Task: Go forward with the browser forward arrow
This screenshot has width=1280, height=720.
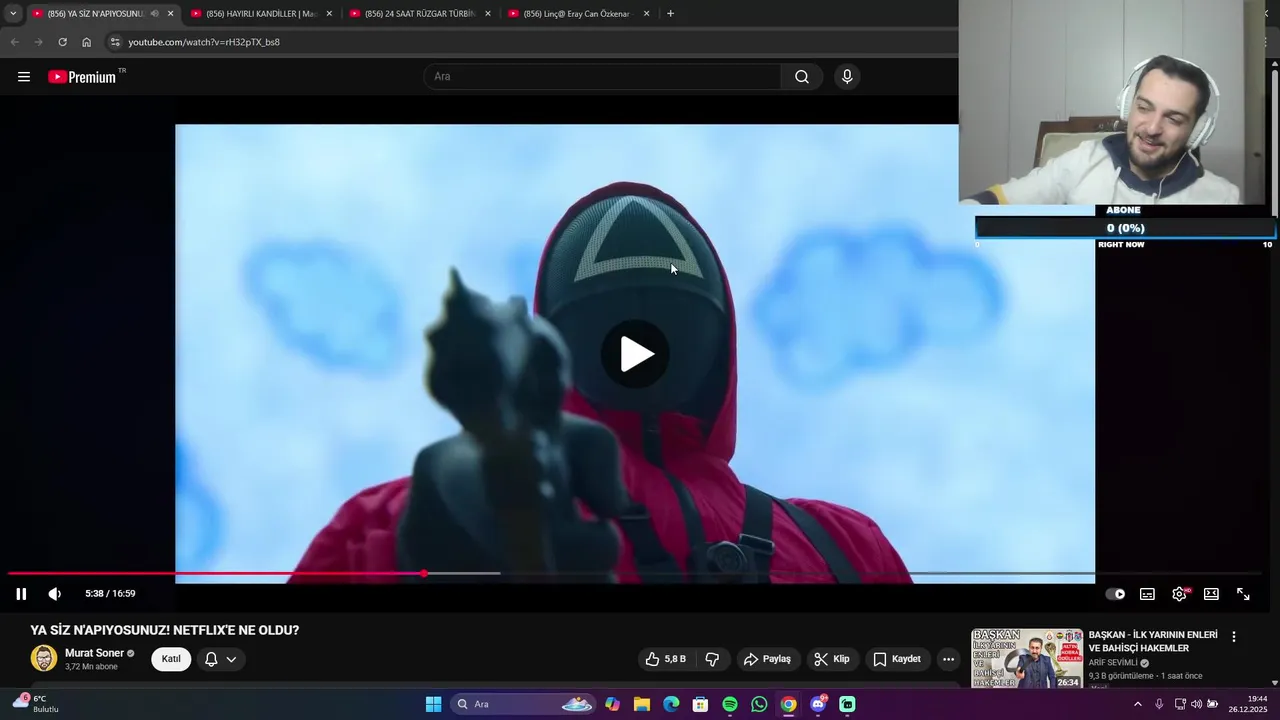Action: (x=38, y=42)
